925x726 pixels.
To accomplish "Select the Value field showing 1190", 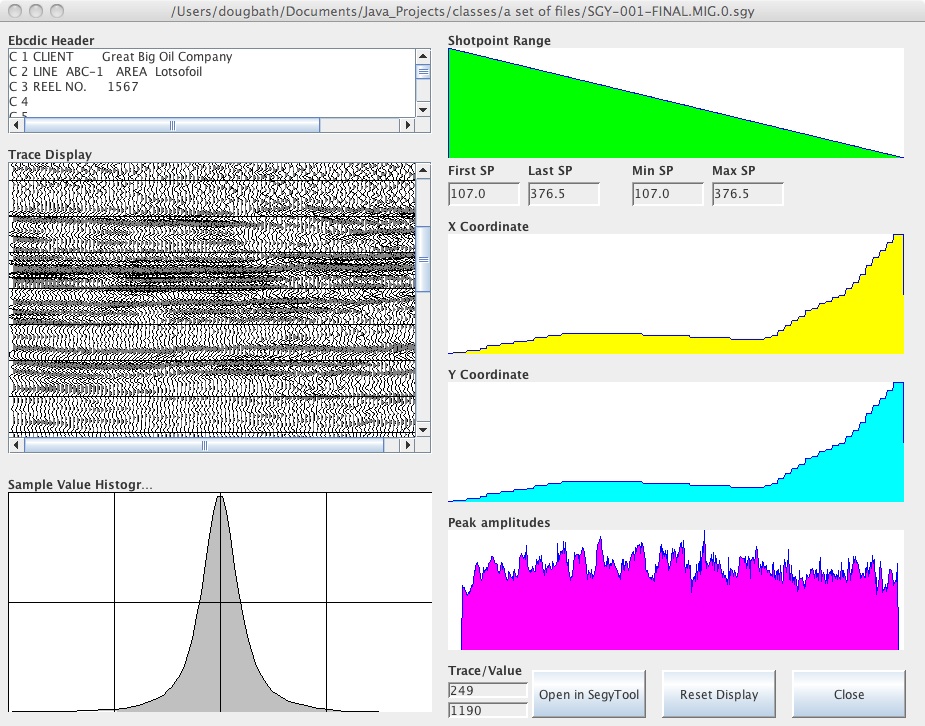I will click(x=487, y=710).
